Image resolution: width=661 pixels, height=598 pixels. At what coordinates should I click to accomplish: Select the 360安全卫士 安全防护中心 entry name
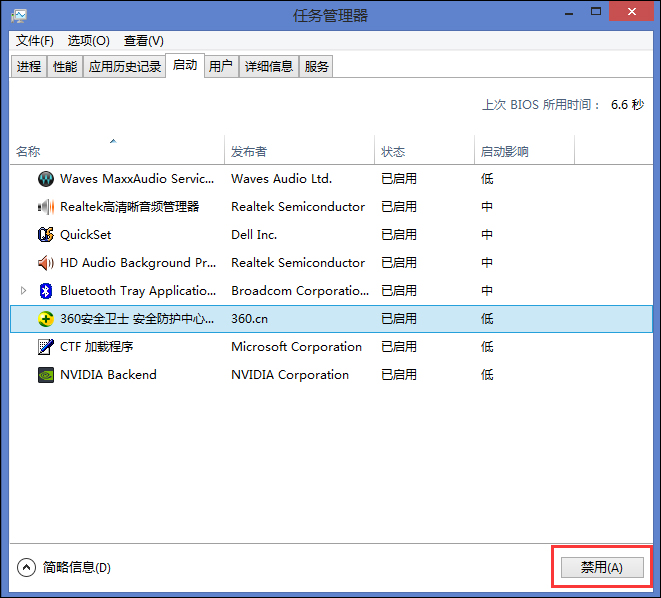point(137,319)
